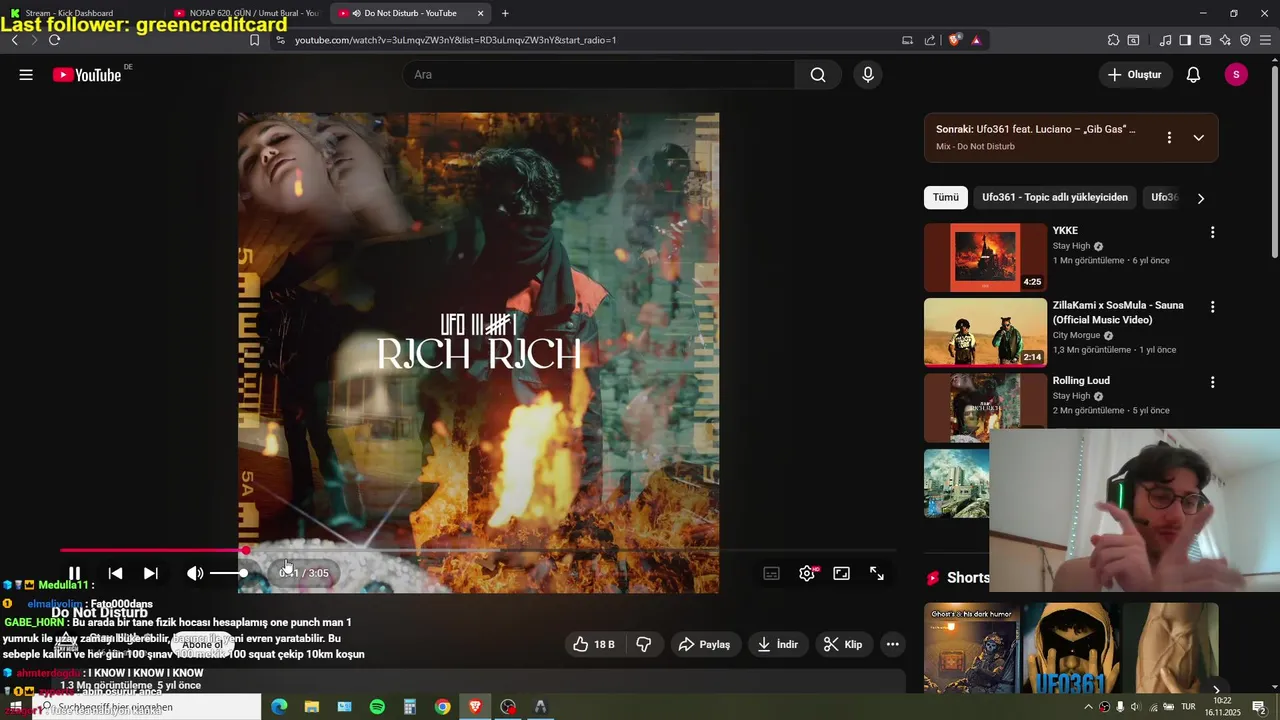This screenshot has width=1280, height=720.
Task: Show hidden system tray icons
Action: click(1088, 707)
